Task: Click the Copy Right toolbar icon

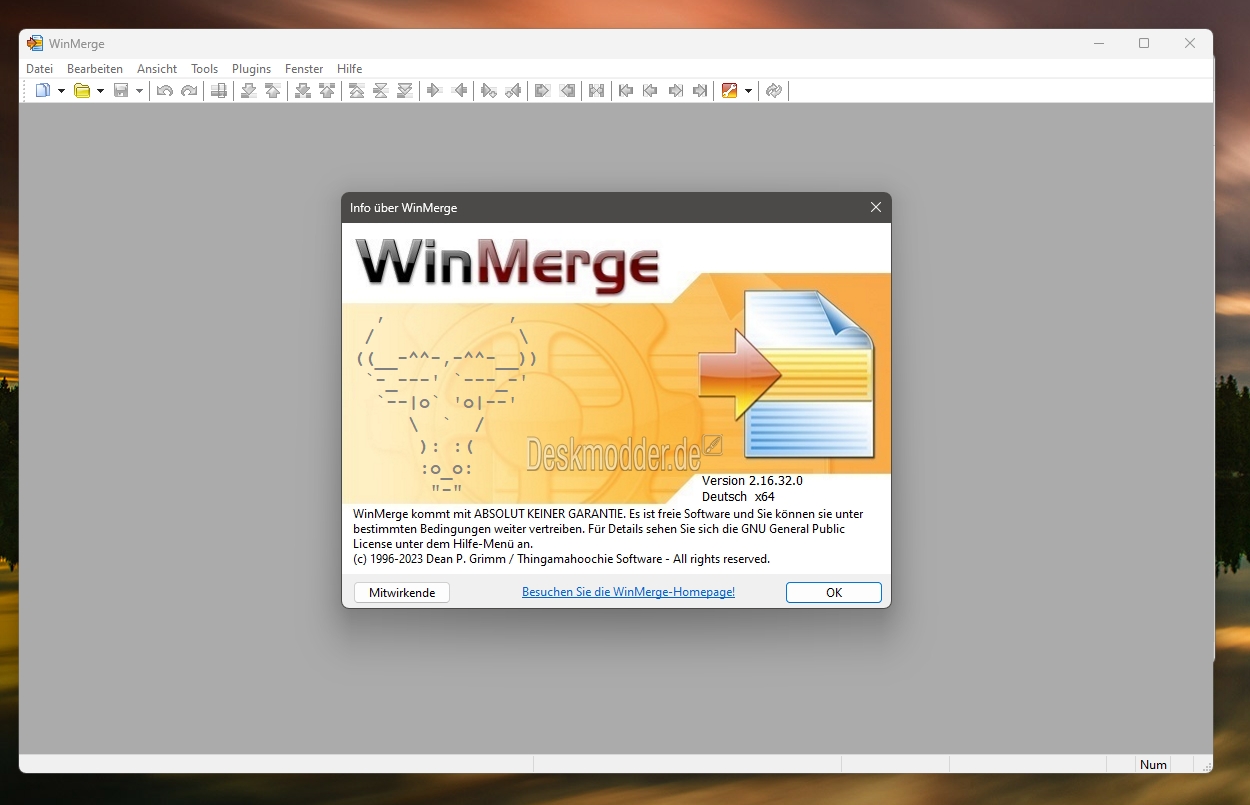Action: (435, 91)
